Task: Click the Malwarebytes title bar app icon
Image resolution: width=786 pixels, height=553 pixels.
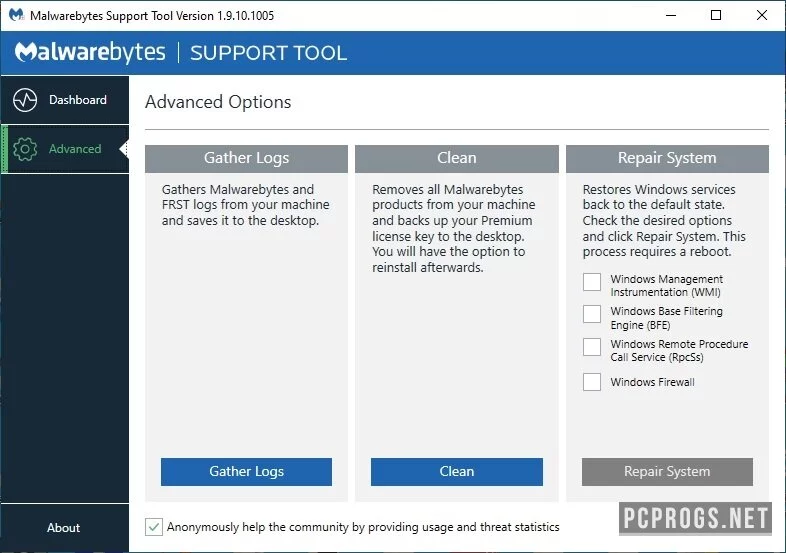Action: [x=16, y=15]
